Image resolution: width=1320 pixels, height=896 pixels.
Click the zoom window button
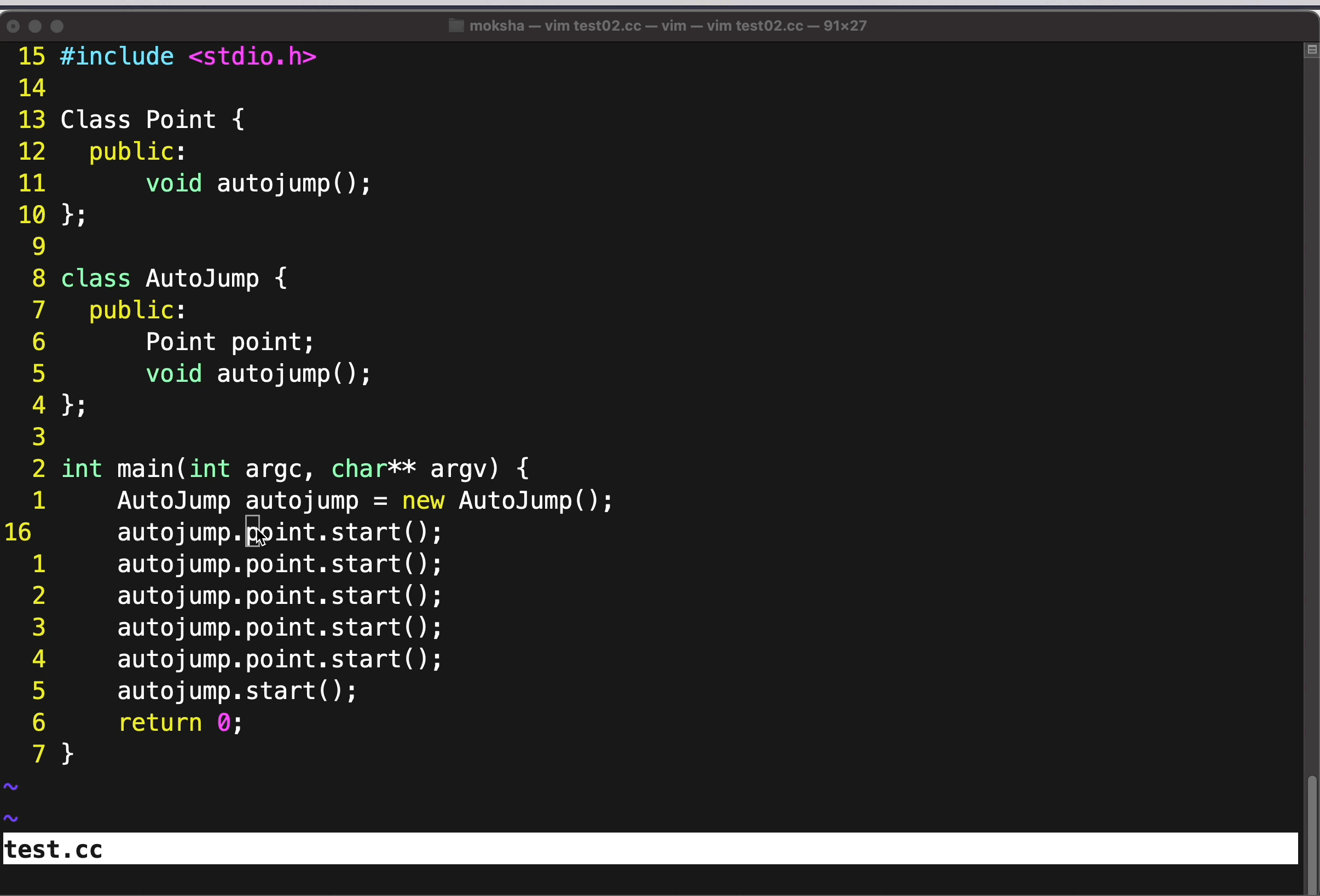(x=57, y=26)
